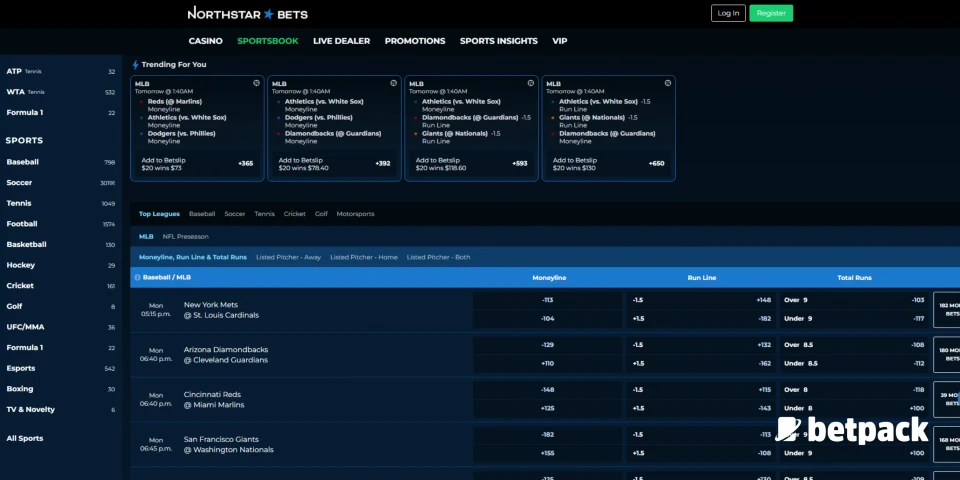Bet Mets run line -1.5 at +148

(x=701, y=301)
